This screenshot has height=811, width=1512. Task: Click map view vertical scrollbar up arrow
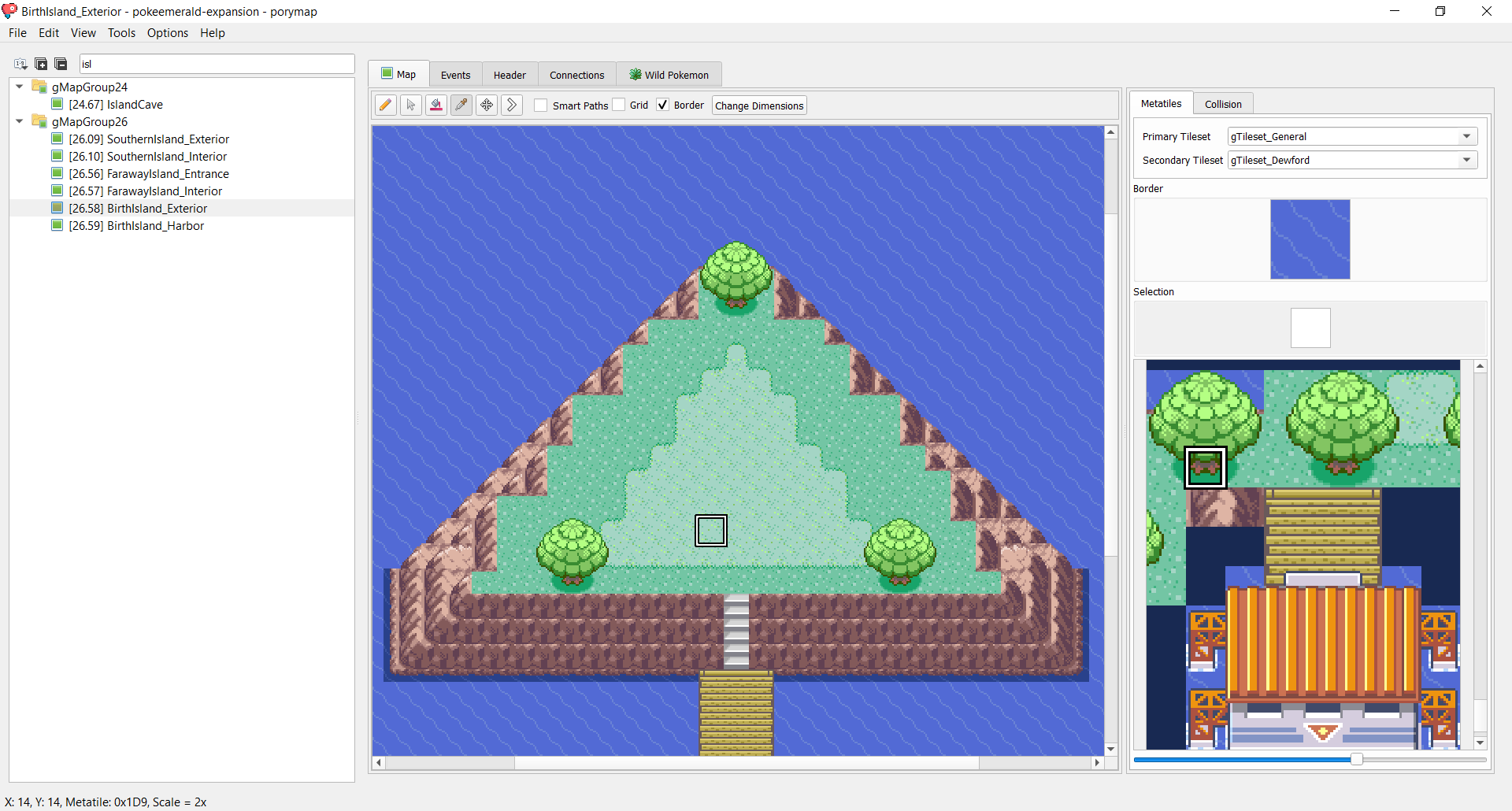coord(1111,132)
